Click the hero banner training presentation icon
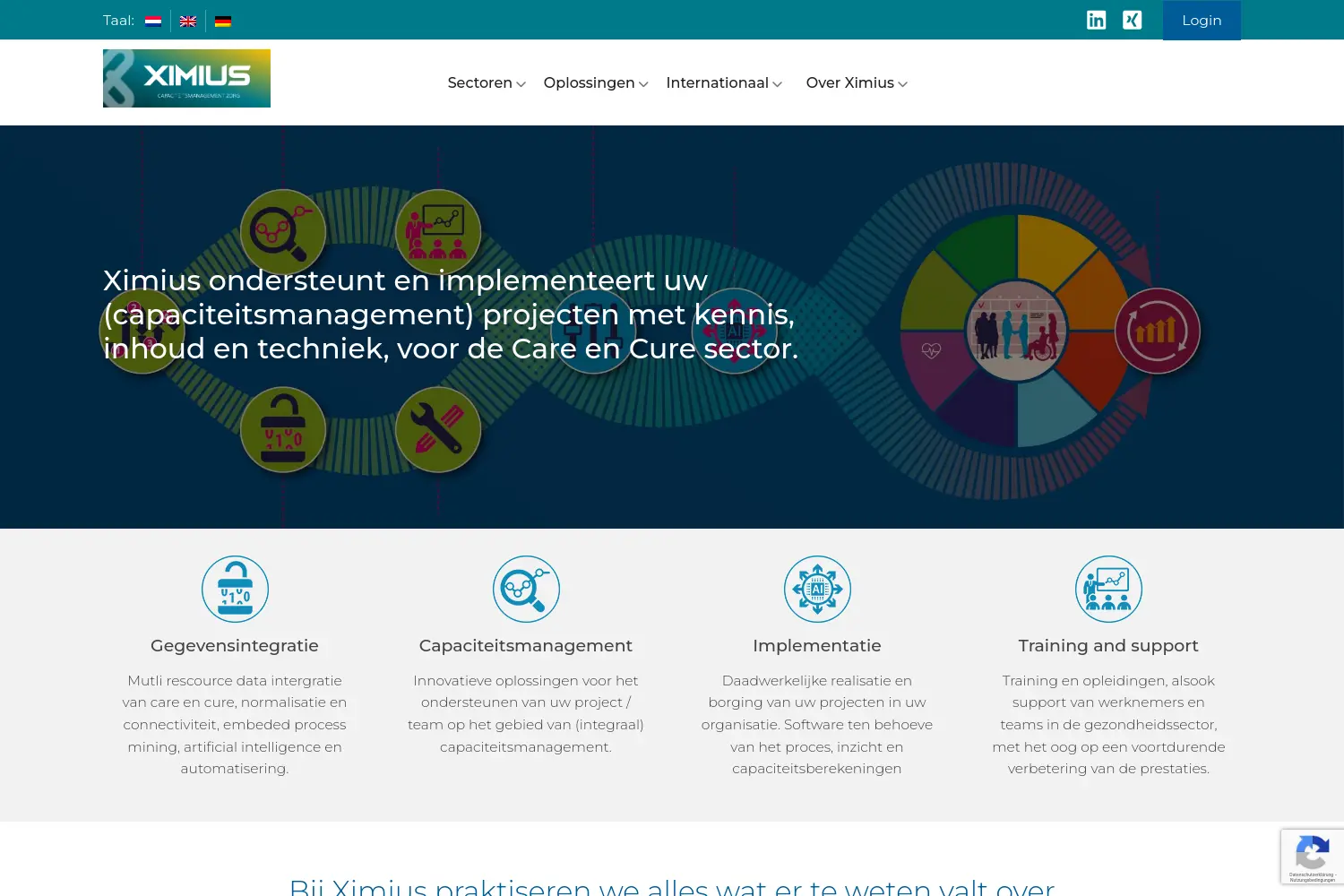This screenshot has width=1344, height=896. click(438, 232)
